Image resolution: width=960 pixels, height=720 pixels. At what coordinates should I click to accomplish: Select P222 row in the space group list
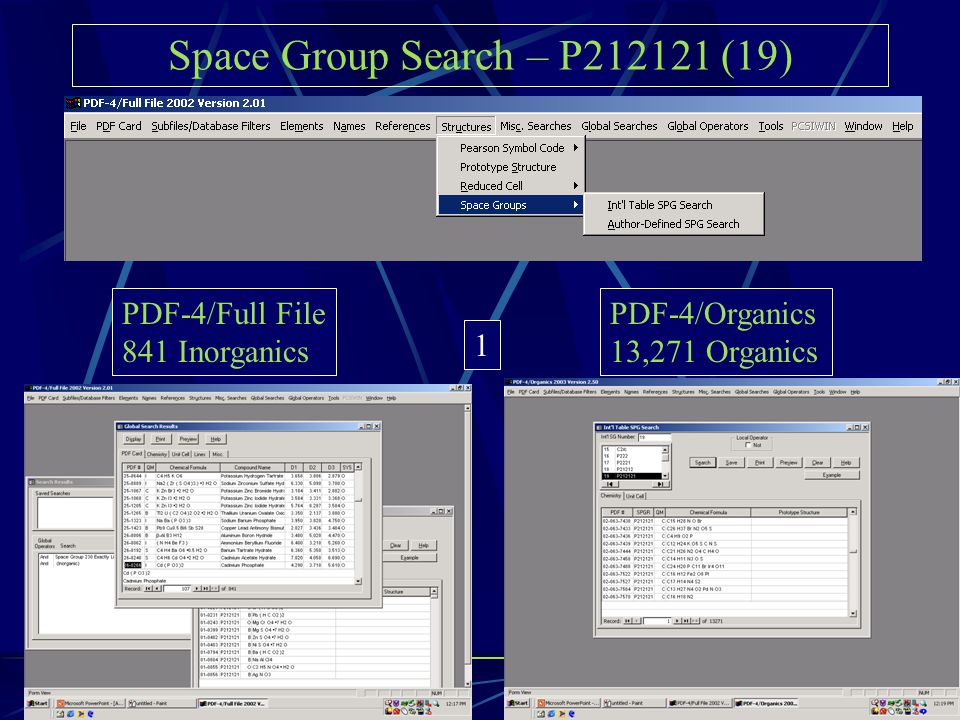(x=631, y=456)
